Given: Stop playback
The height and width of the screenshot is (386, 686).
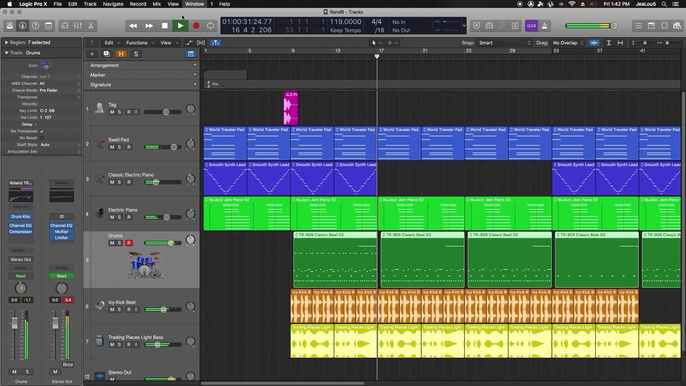Looking at the screenshot, I should (164, 26).
